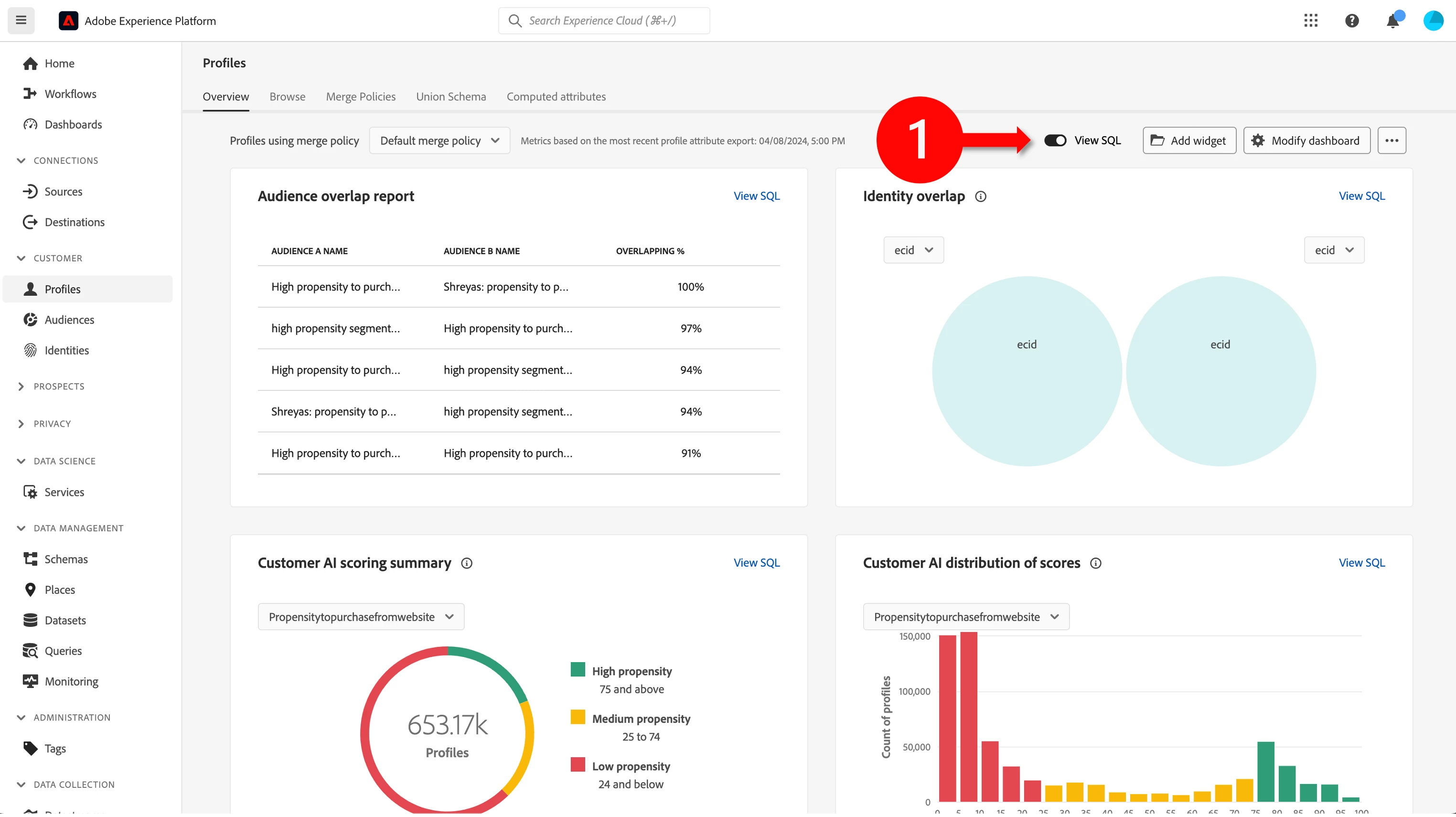Open user profile avatar

tap(1433, 21)
